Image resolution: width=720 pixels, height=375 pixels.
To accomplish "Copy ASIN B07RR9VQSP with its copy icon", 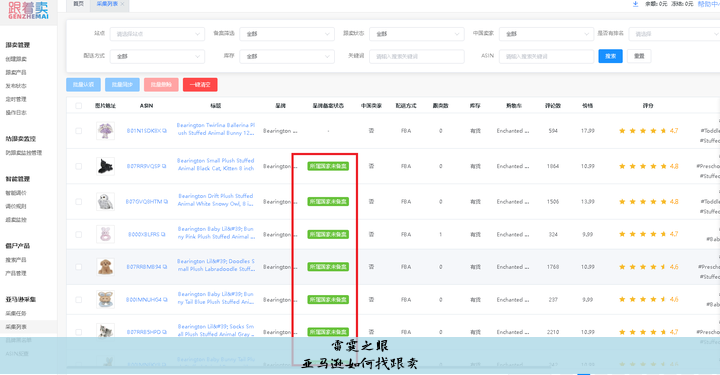I will [164, 166].
